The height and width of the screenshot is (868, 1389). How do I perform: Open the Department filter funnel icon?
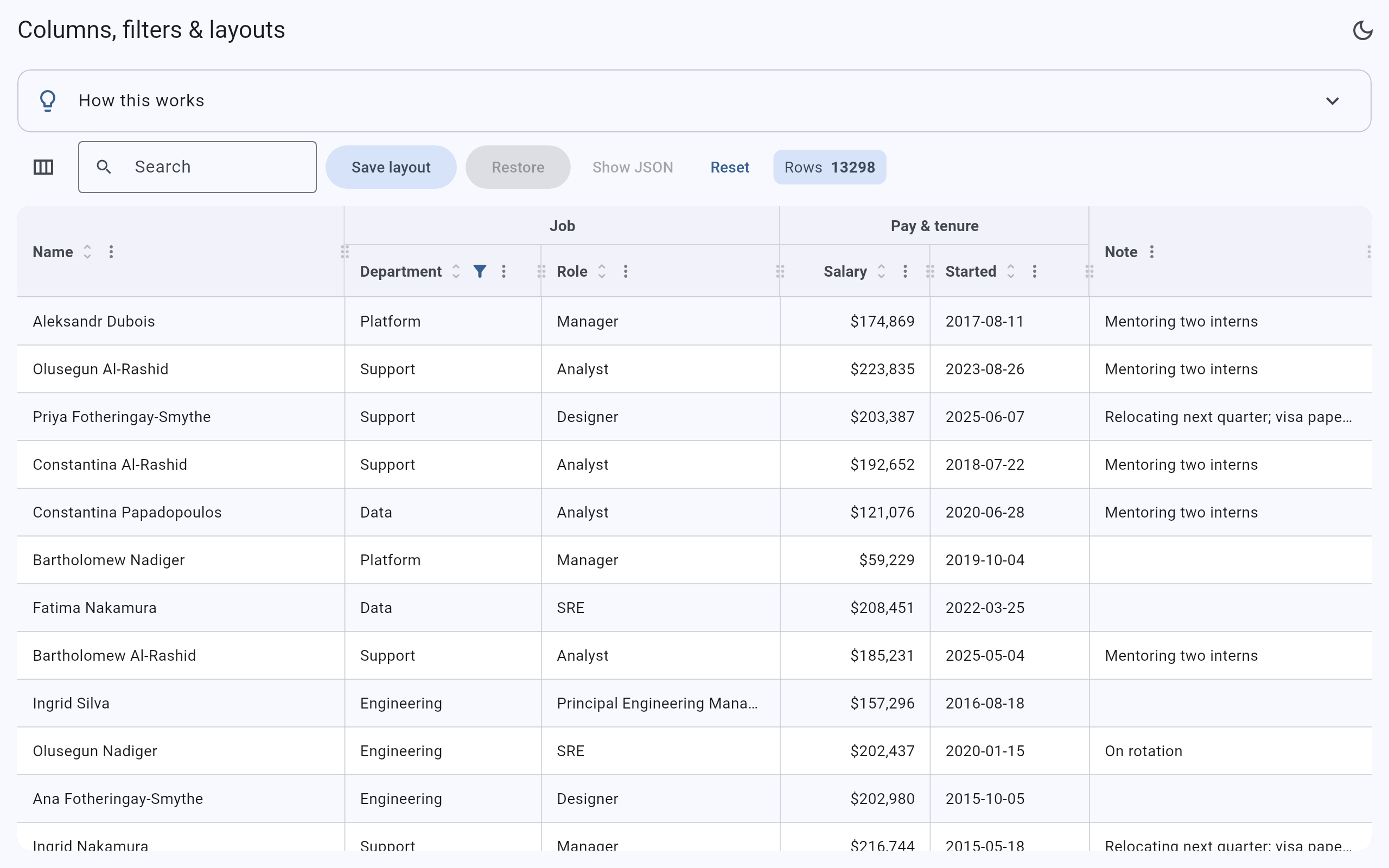coord(480,272)
